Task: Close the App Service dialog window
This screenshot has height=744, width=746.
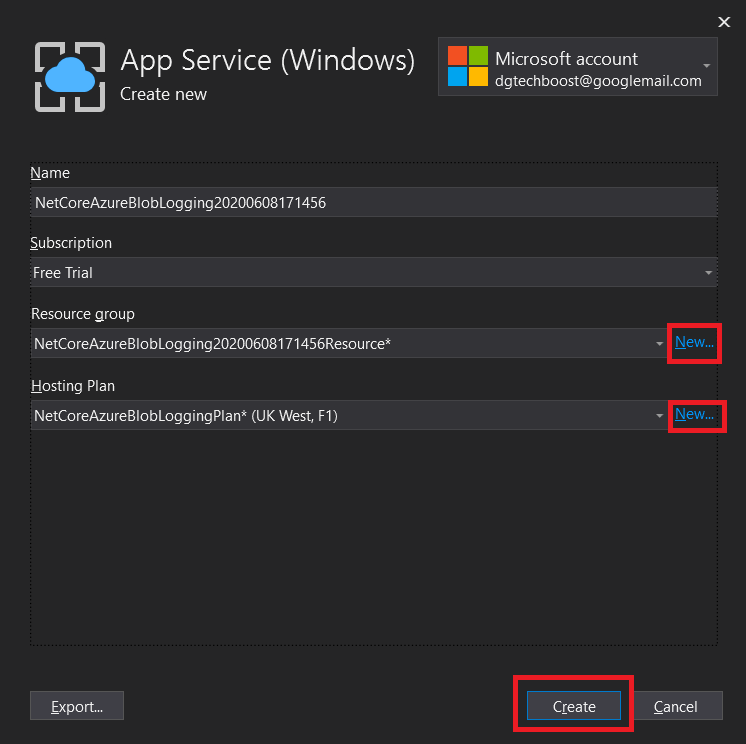Action: tap(724, 21)
